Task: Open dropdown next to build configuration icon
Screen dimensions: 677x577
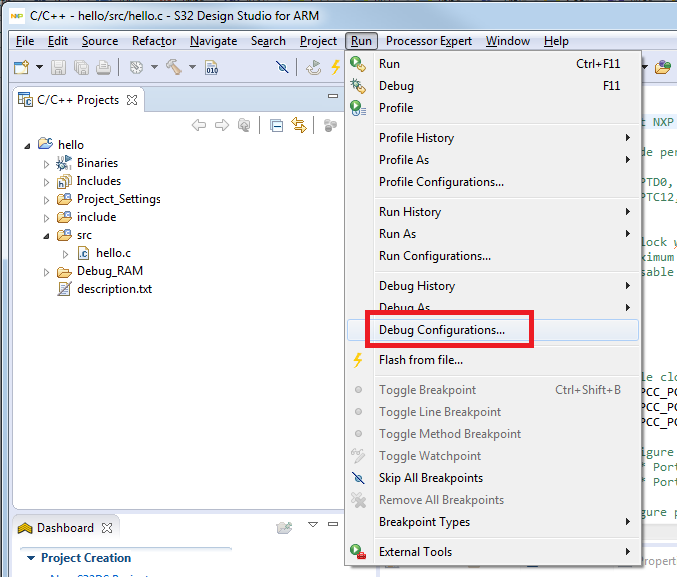Action: (154, 67)
